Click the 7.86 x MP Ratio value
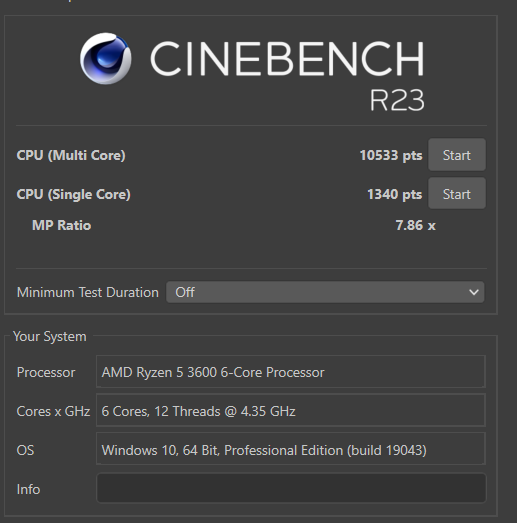 [x=416, y=225]
